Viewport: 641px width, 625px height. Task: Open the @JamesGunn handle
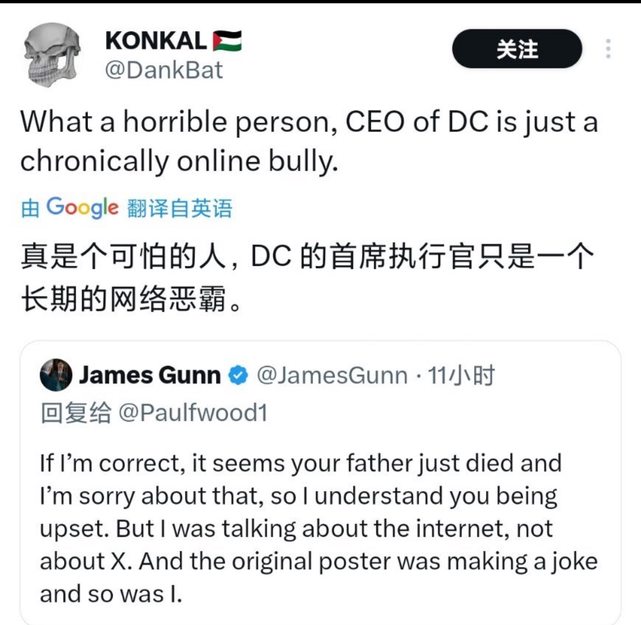(x=332, y=377)
